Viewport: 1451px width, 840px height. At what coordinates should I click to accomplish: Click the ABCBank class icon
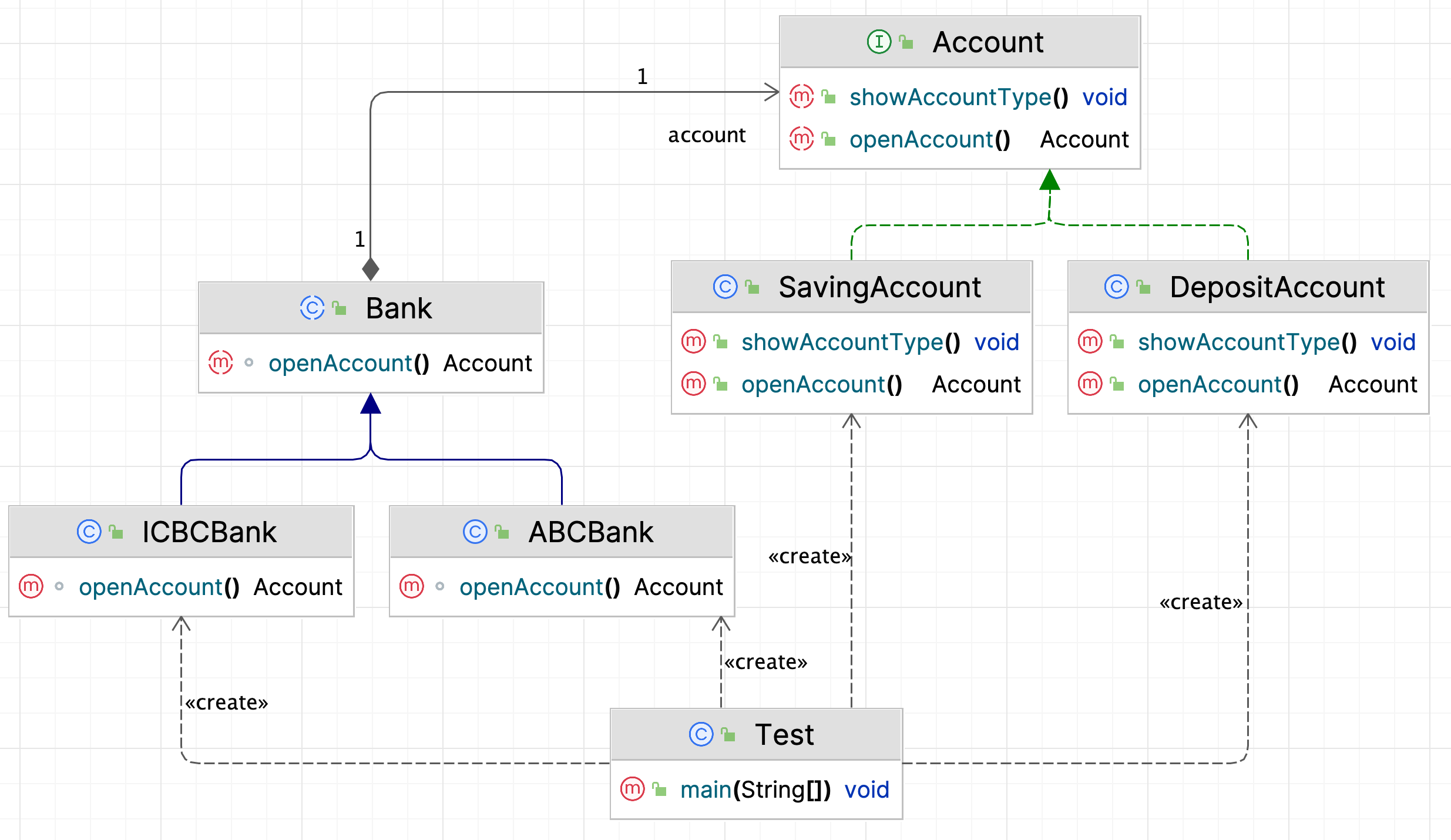coord(475,532)
